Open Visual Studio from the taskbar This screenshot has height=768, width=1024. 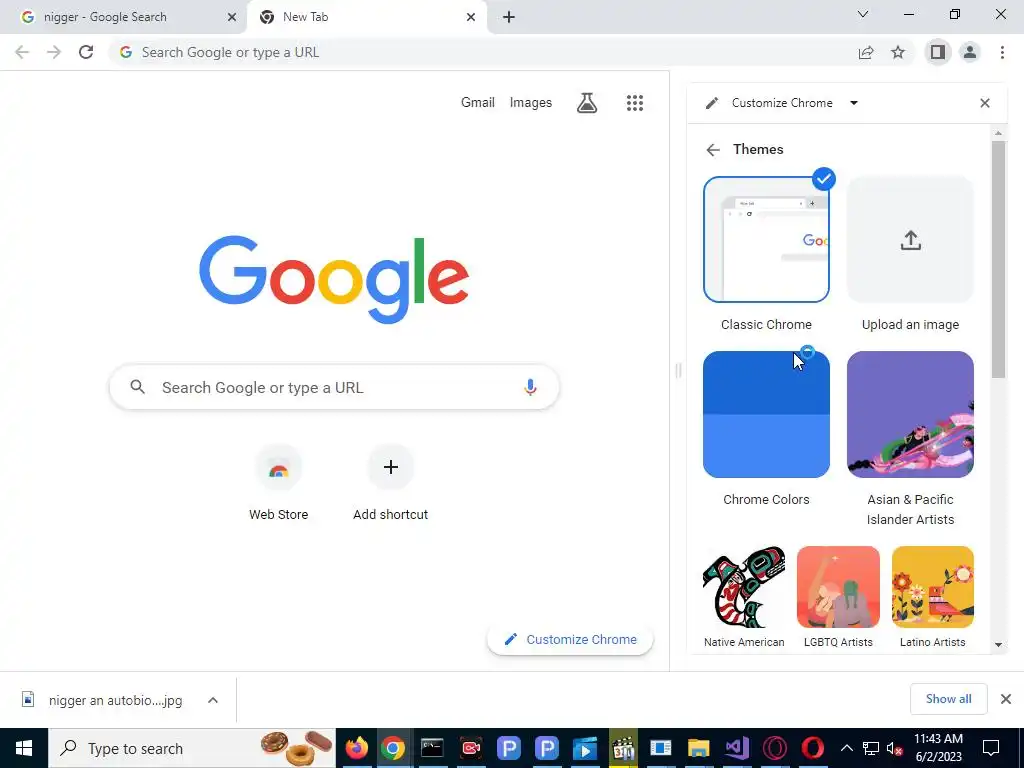737,748
